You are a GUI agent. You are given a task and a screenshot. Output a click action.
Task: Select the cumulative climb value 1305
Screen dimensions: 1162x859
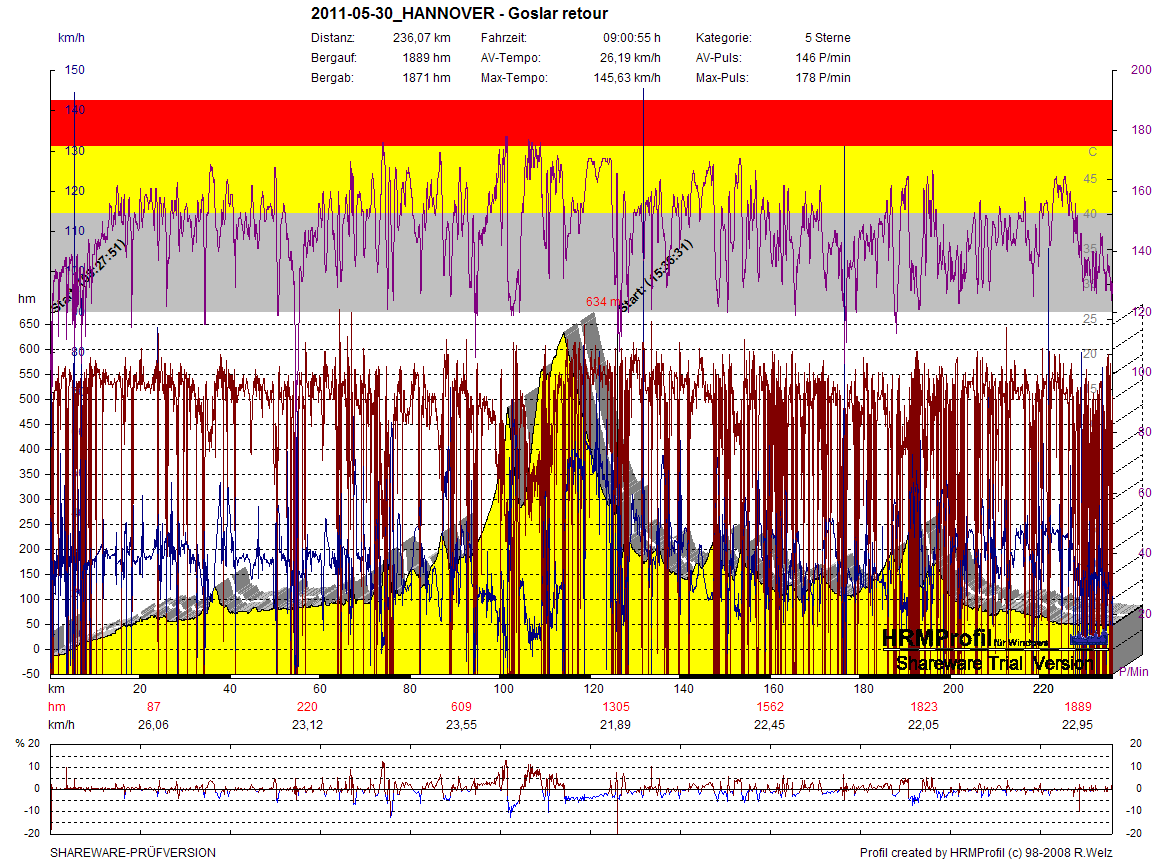[x=615, y=706]
